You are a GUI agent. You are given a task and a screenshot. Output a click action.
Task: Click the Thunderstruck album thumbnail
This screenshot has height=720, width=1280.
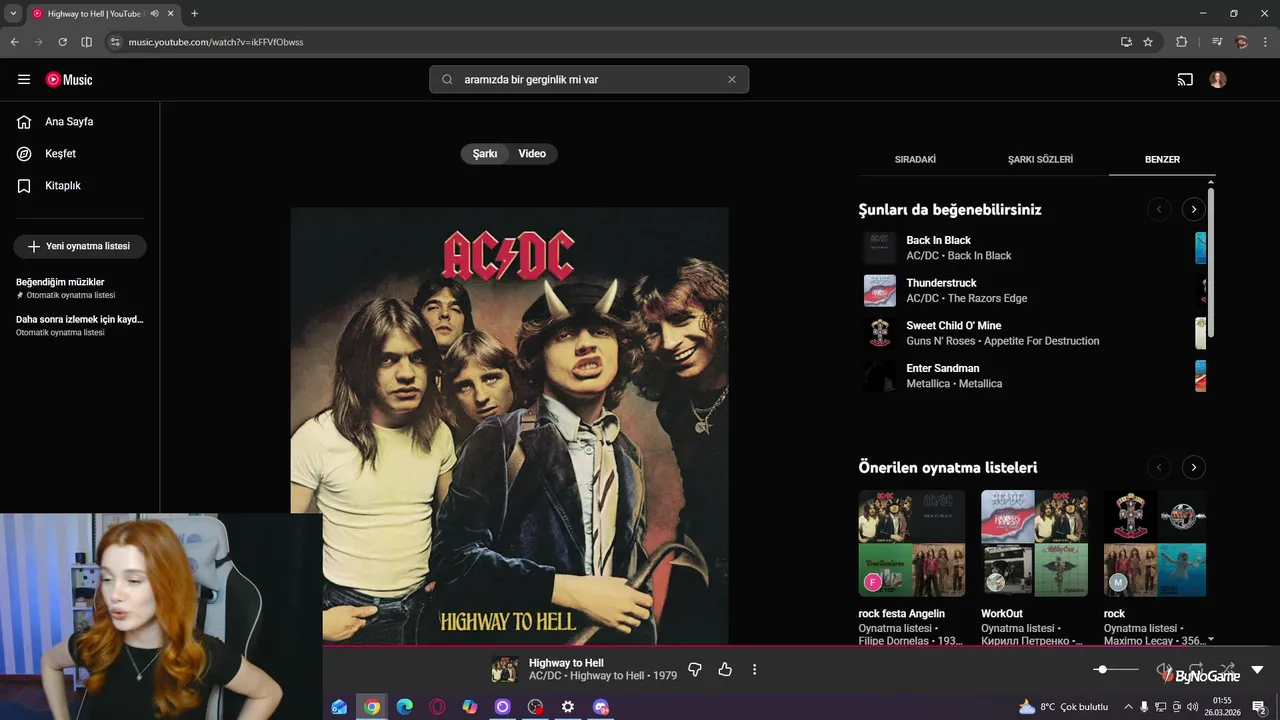[880, 291]
